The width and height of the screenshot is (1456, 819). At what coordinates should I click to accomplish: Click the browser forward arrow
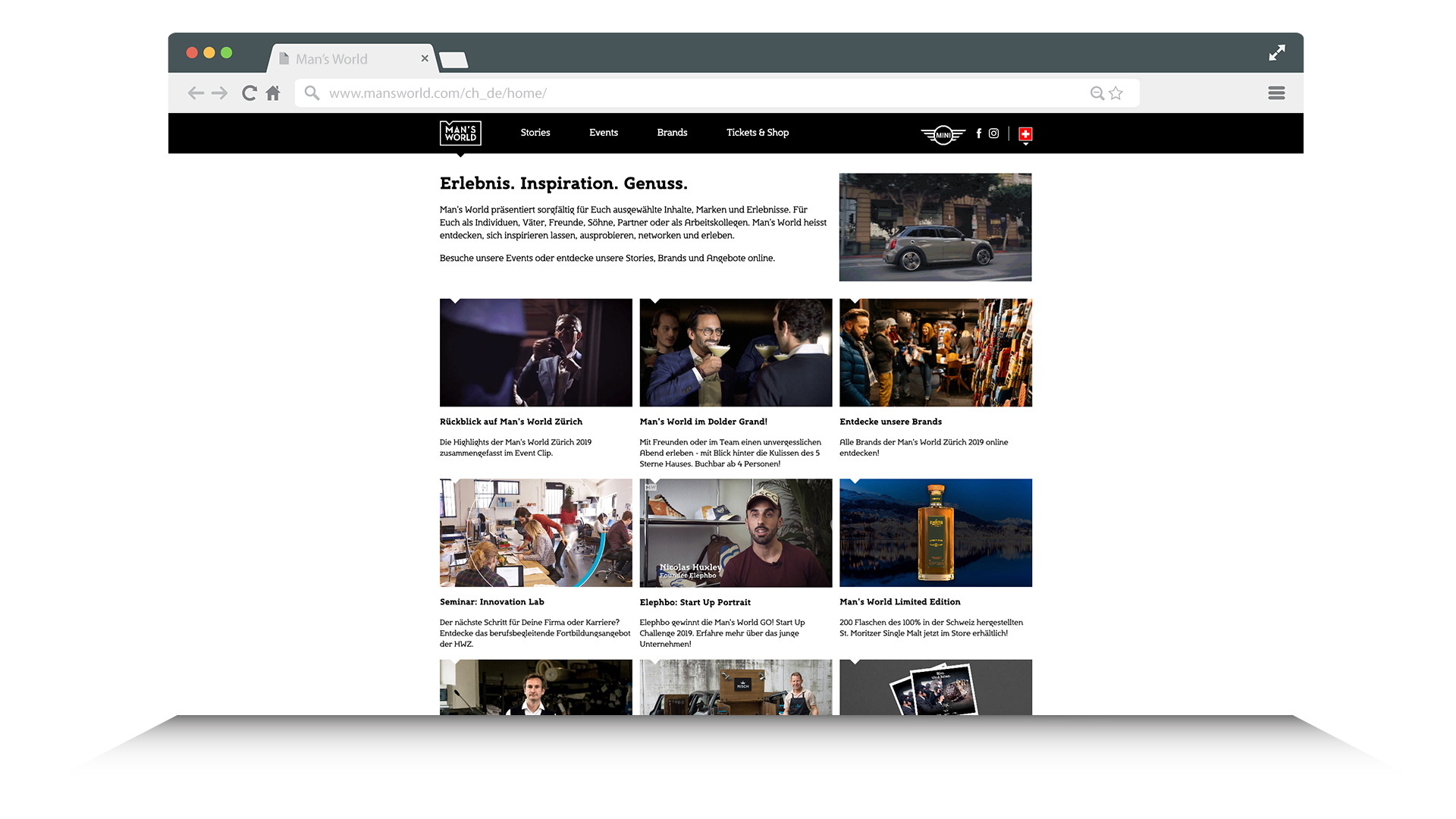220,93
